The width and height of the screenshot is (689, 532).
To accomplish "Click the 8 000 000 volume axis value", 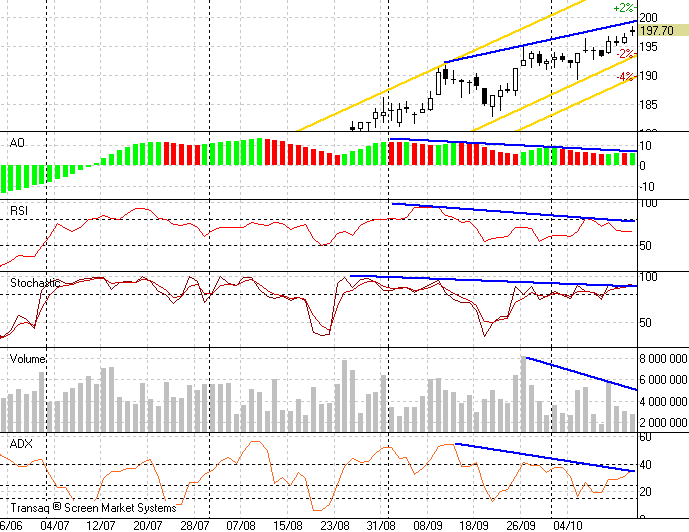I will pos(663,359).
